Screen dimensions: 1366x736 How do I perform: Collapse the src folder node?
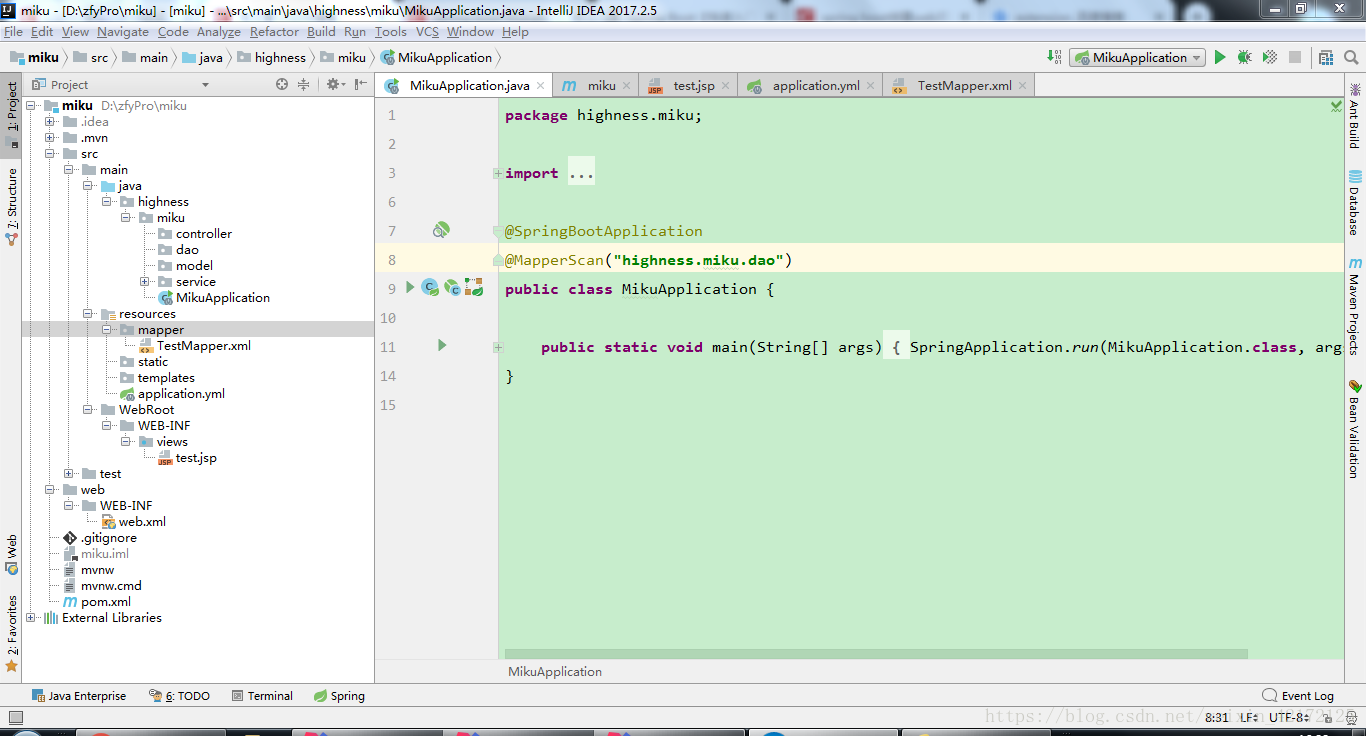[50, 154]
